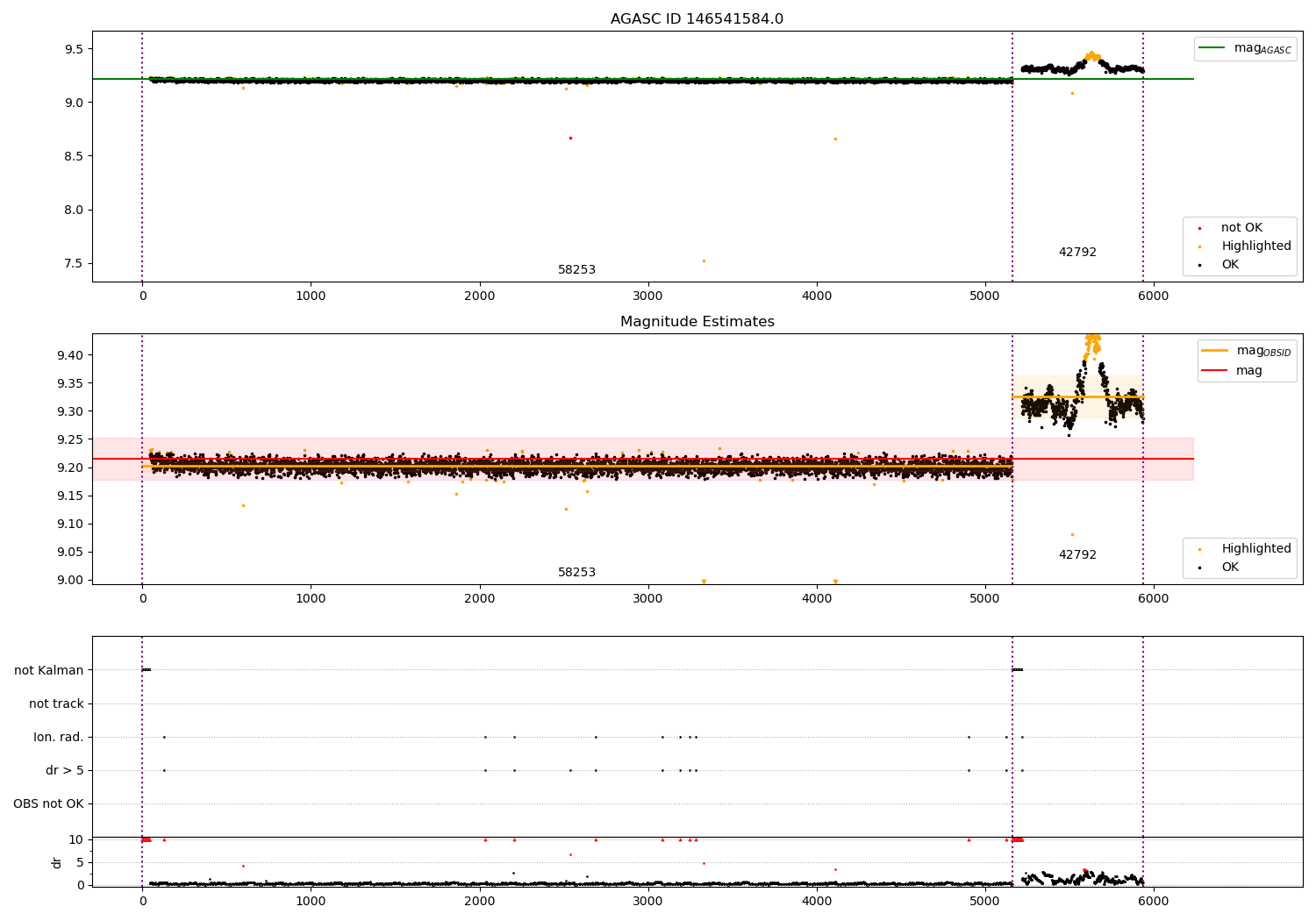Viewport: 1316px width, 921px height.
Task: Click the orange mag OBSID legend line
Action: pyautogui.click(x=1215, y=351)
